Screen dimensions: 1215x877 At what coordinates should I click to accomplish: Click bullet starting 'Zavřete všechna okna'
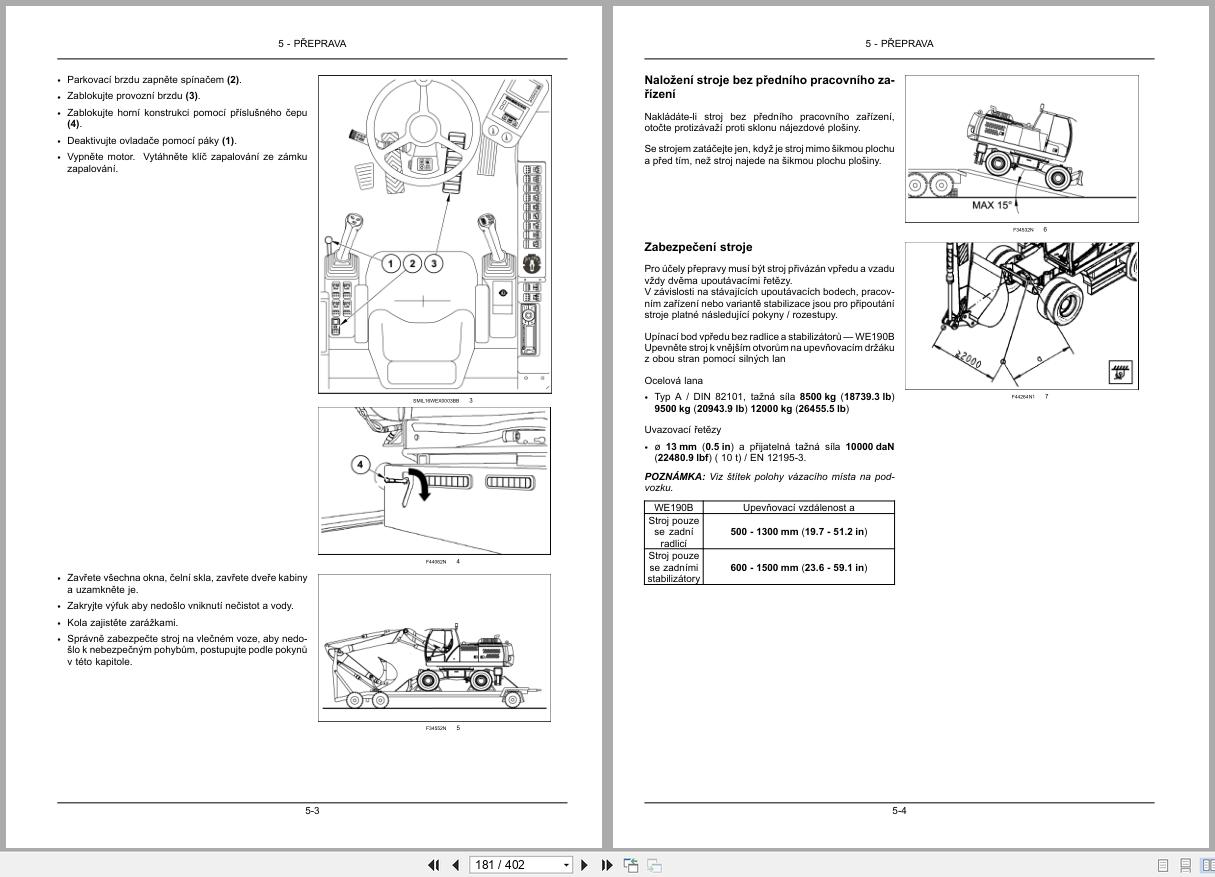[x=187, y=584]
